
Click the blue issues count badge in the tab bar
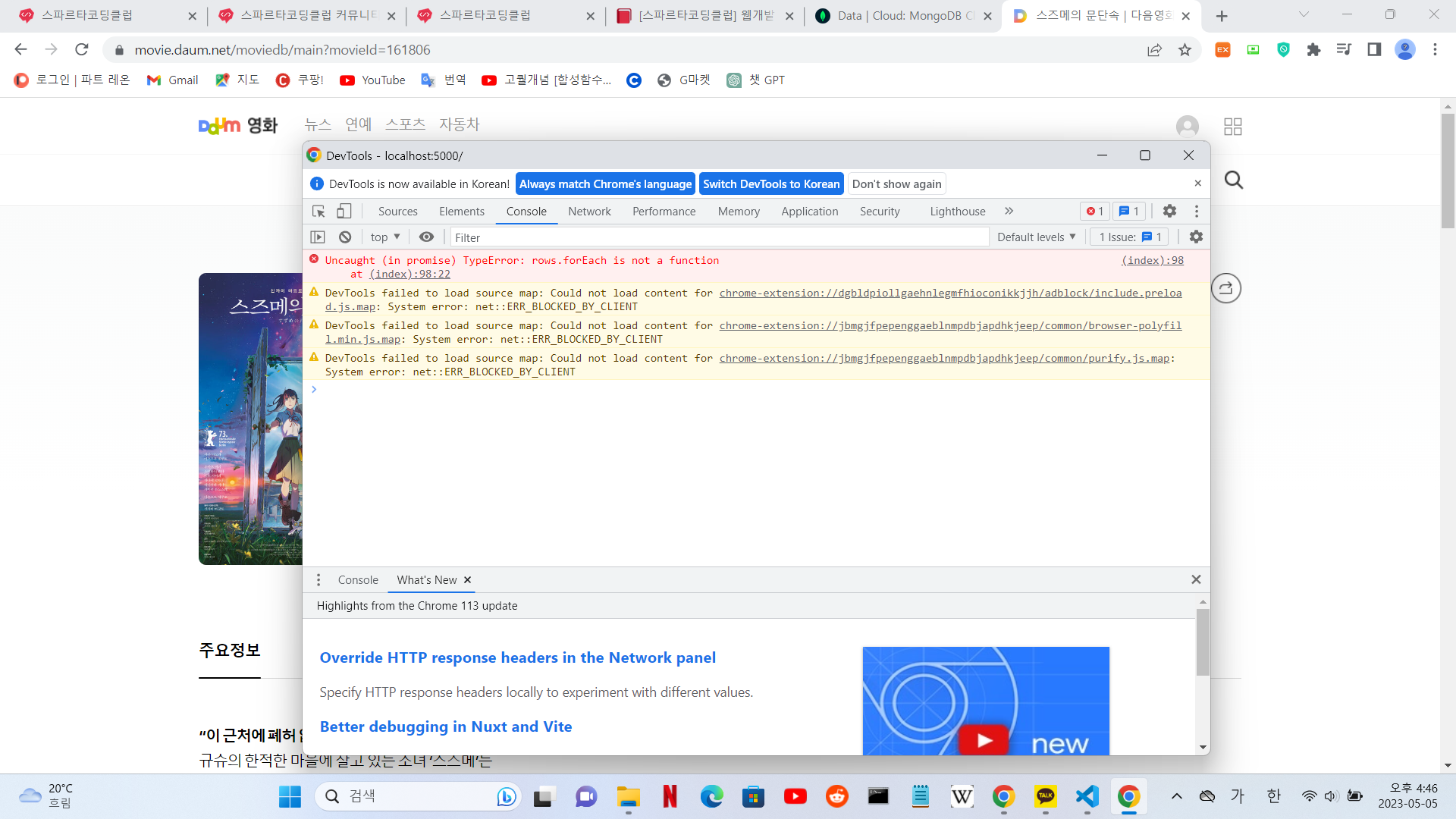1129,212
